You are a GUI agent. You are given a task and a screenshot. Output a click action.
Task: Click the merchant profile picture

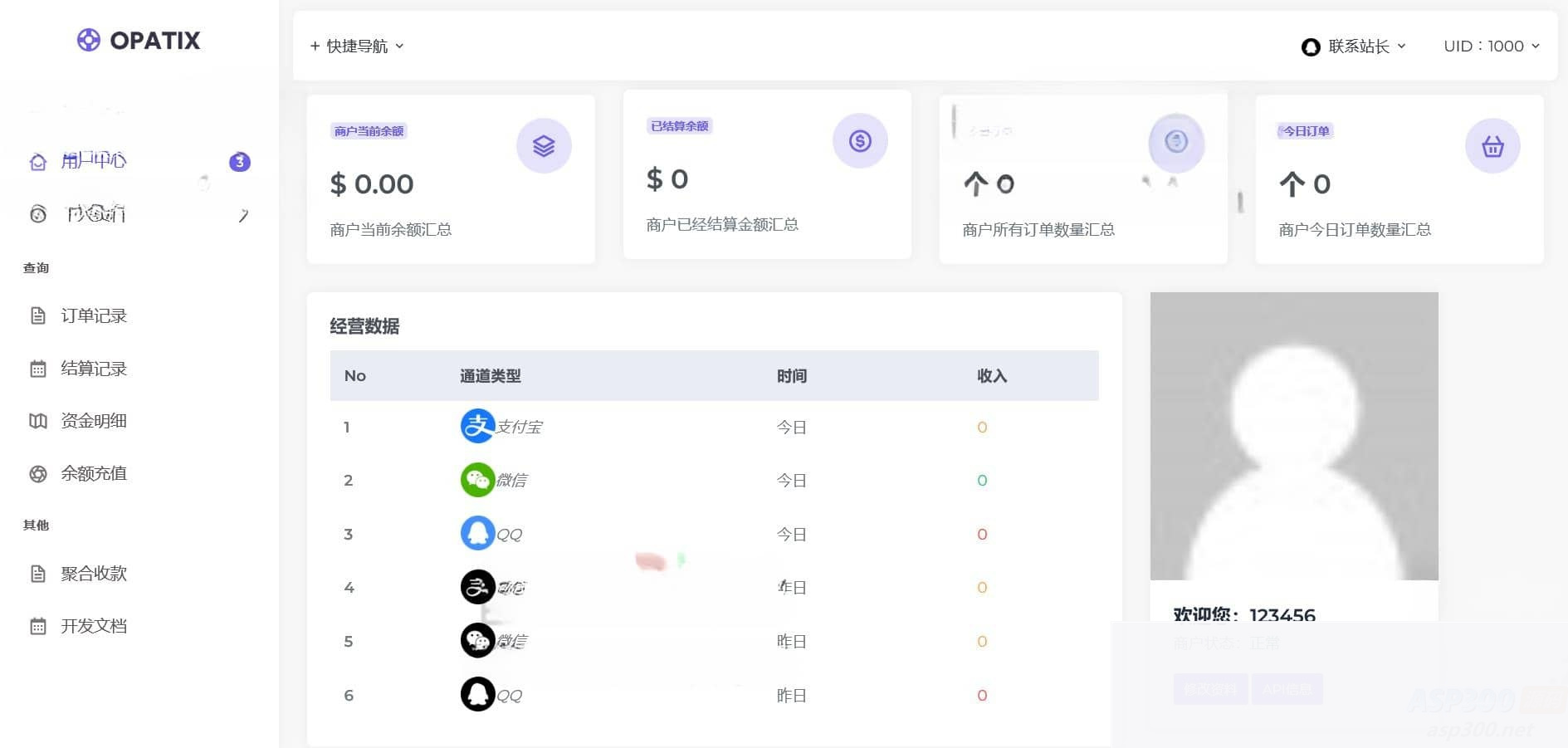click(x=1294, y=436)
